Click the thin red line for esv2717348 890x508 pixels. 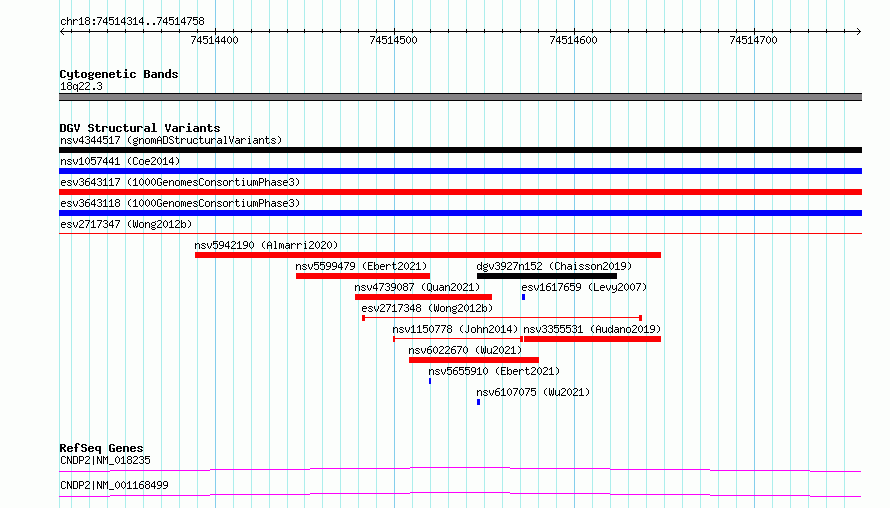coord(502,318)
